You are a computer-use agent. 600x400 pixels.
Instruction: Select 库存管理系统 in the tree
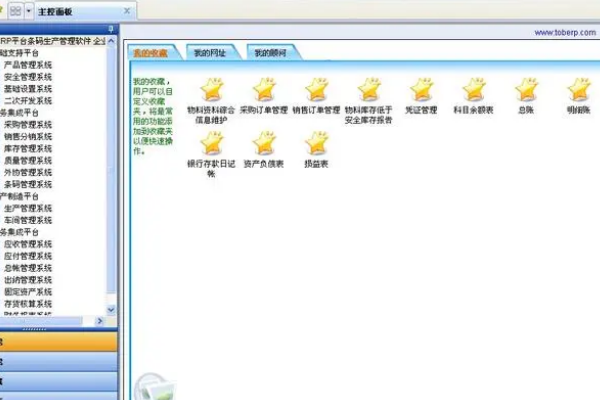[x=28, y=148]
